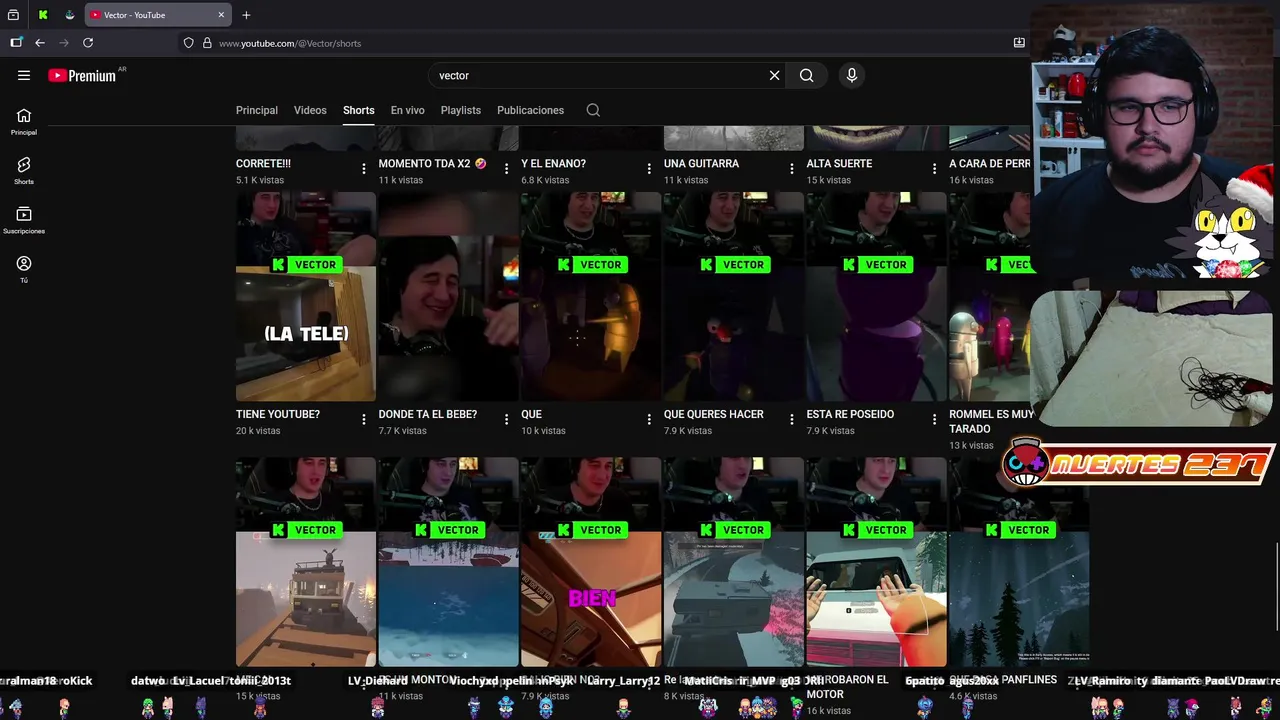The image size is (1280, 720).
Task: Open the CORRETE!!! short title
Action: 264,163
